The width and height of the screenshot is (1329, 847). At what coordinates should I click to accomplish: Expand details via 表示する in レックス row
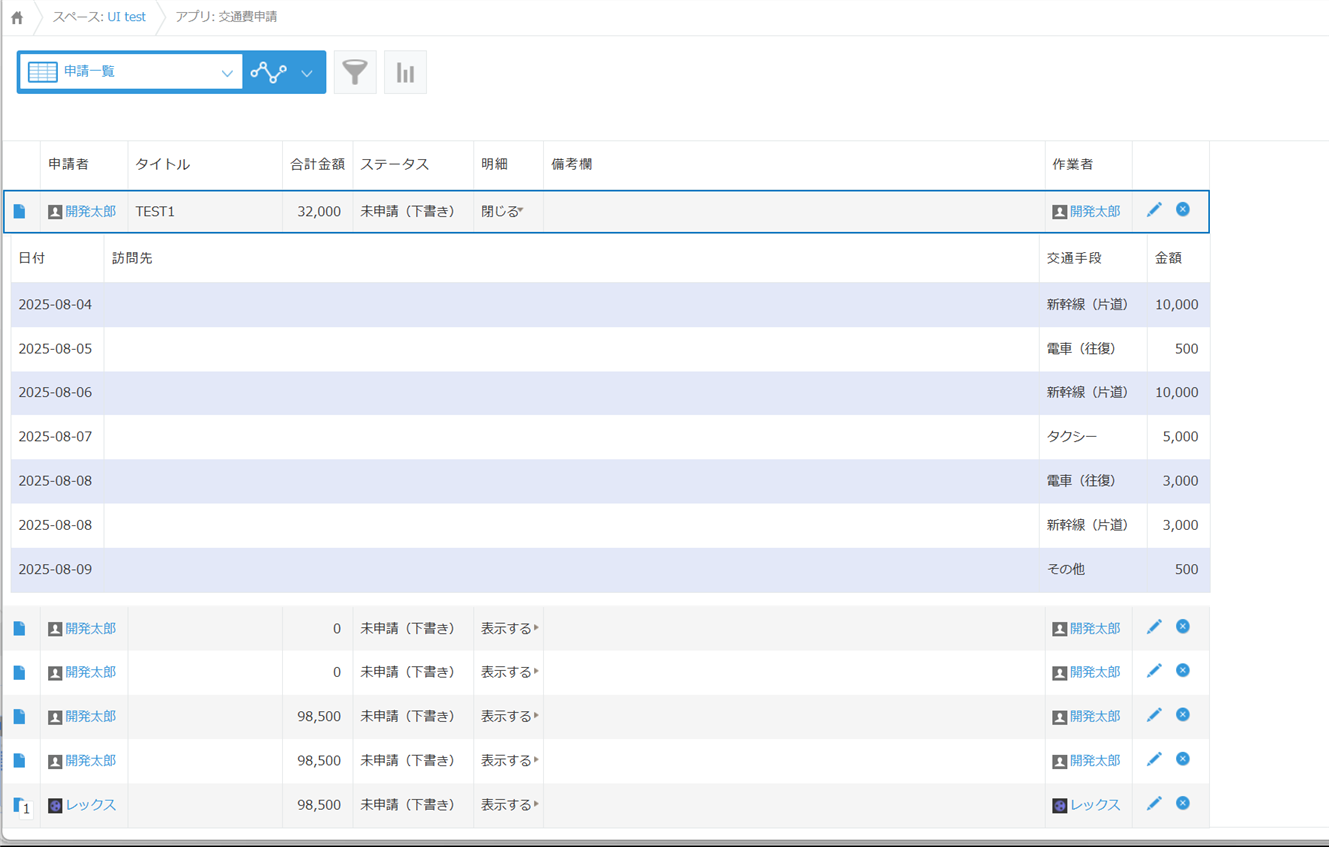point(509,805)
